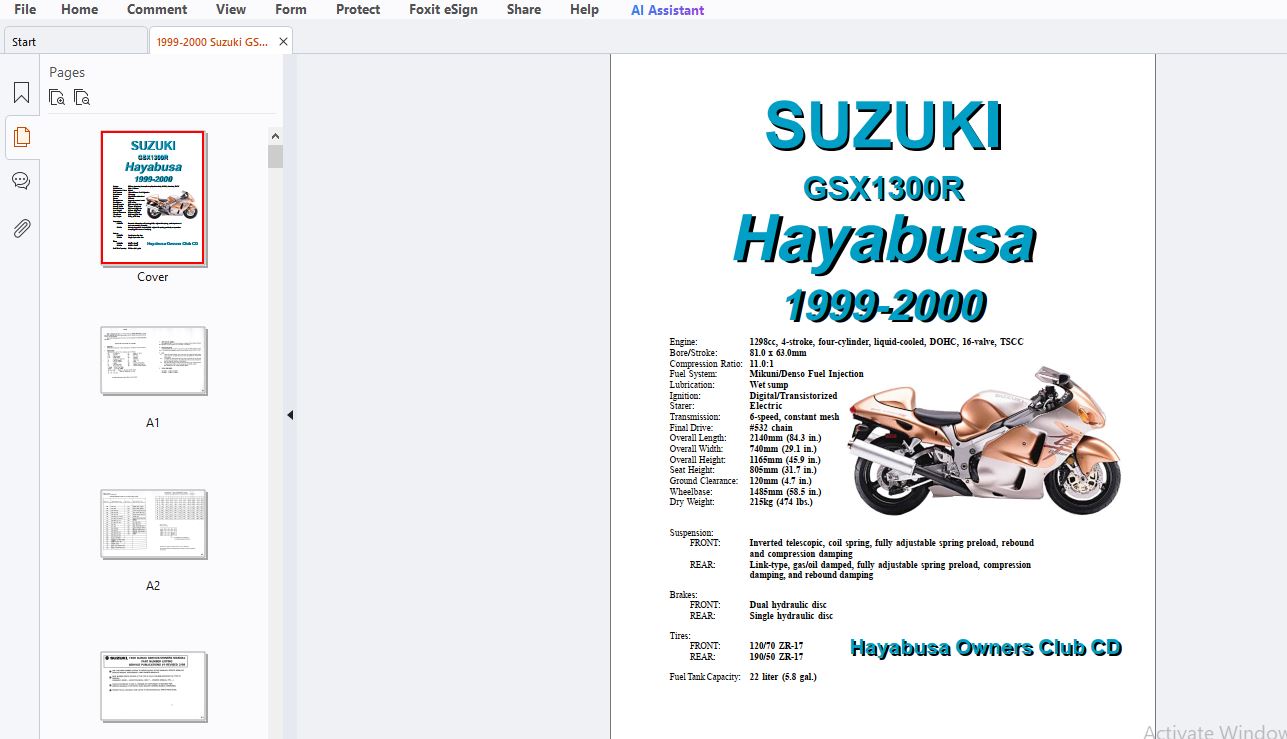1287x739 pixels.
Task: Switch to the View tab
Action: [231, 10]
